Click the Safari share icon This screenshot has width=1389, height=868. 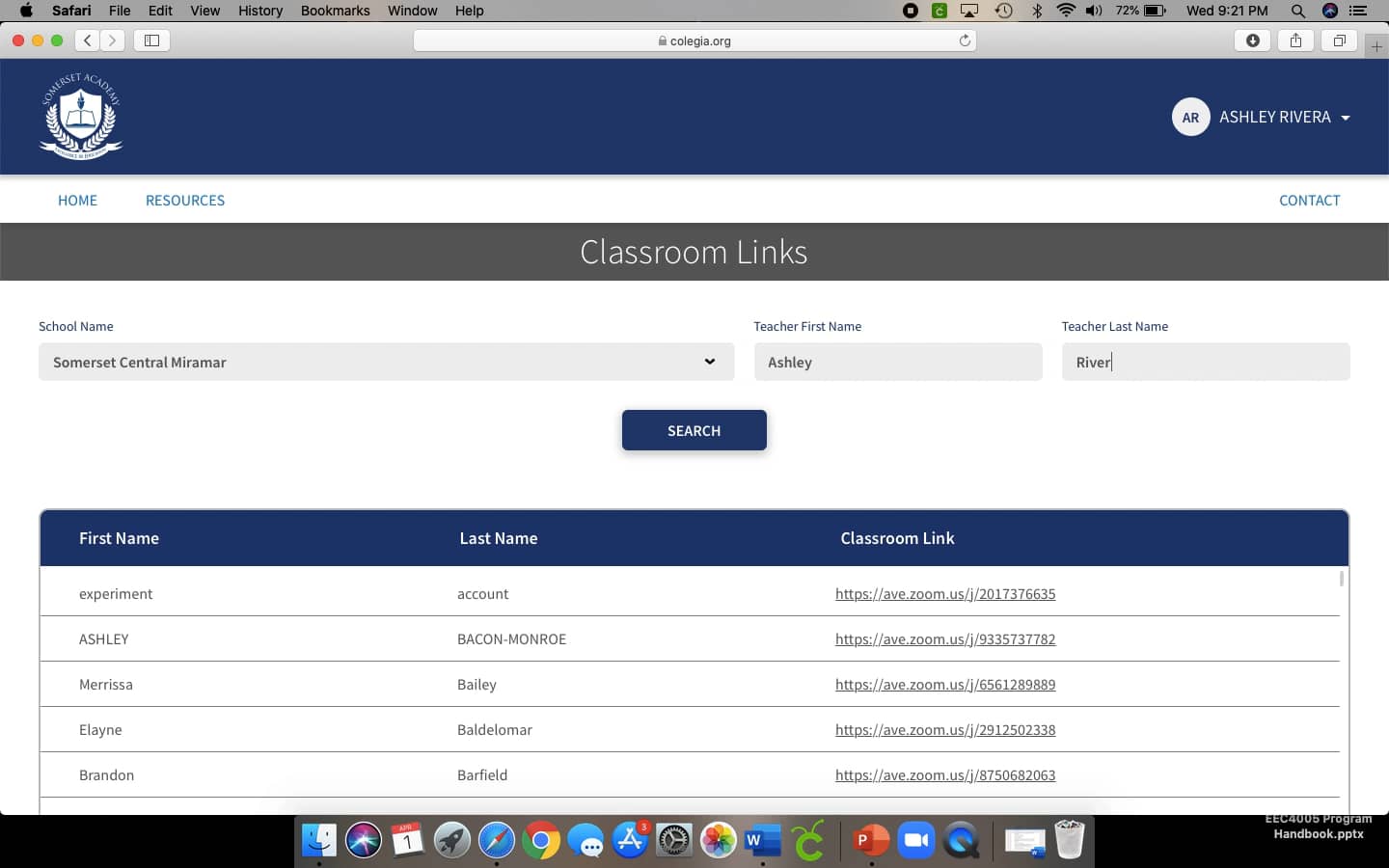pos(1296,41)
